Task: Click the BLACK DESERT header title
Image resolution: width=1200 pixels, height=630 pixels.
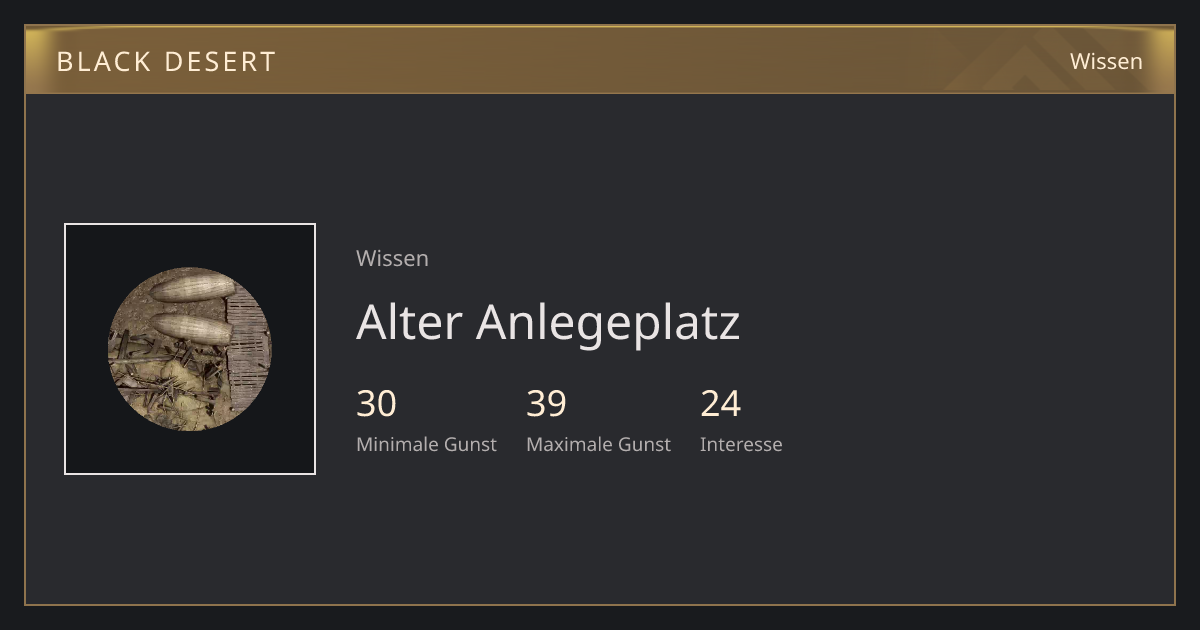Action: tap(166, 61)
